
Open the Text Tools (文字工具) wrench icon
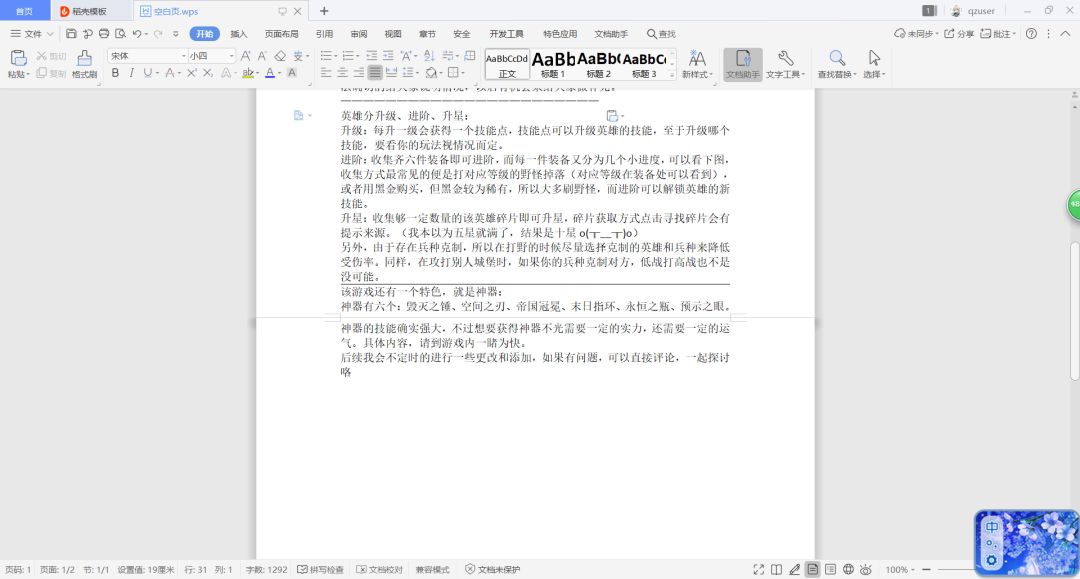pyautogui.click(x=785, y=59)
